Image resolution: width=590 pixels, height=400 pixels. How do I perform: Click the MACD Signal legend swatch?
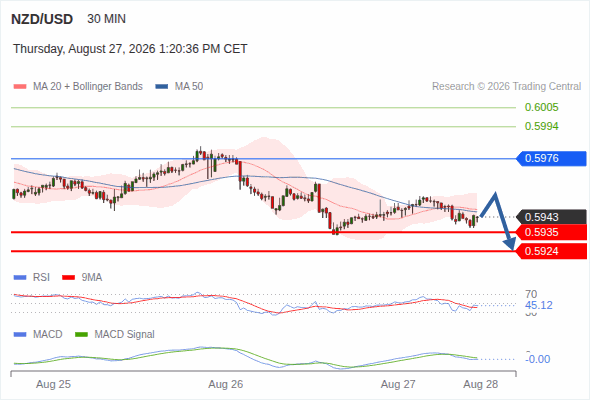click(x=81, y=335)
